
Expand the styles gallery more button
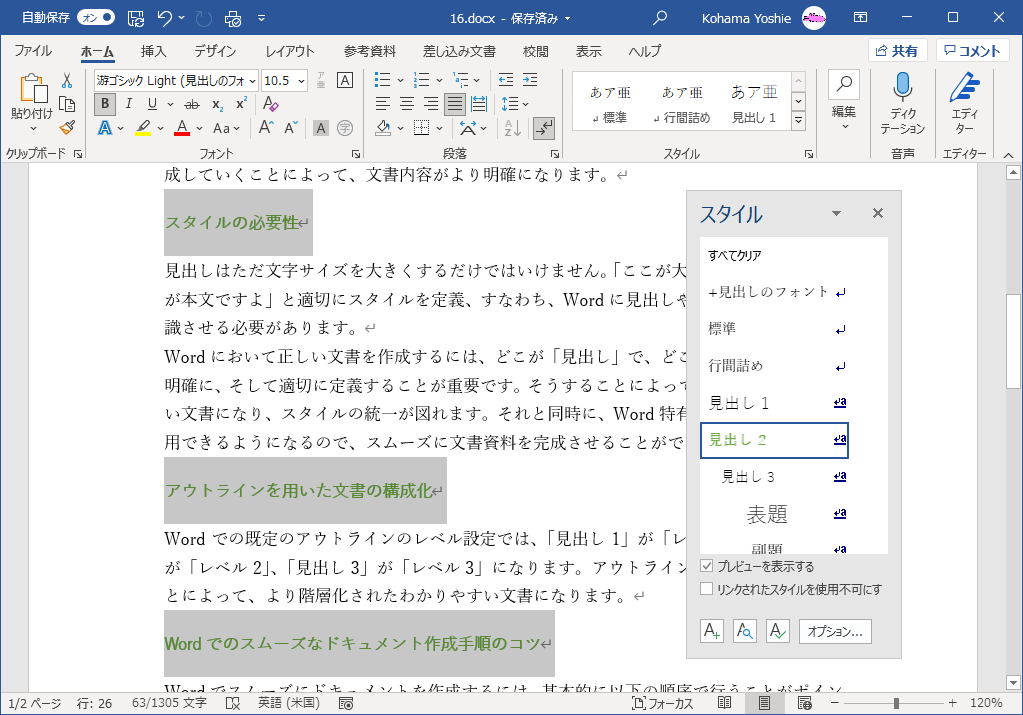[799, 121]
